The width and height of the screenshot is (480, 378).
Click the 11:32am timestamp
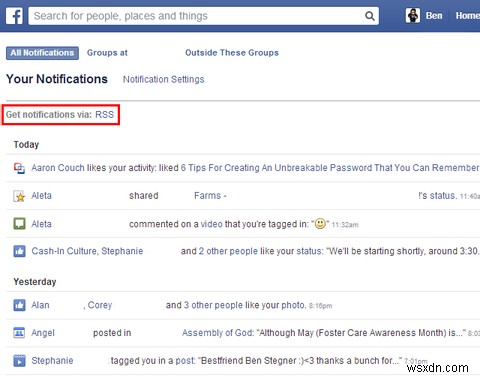point(345,225)
